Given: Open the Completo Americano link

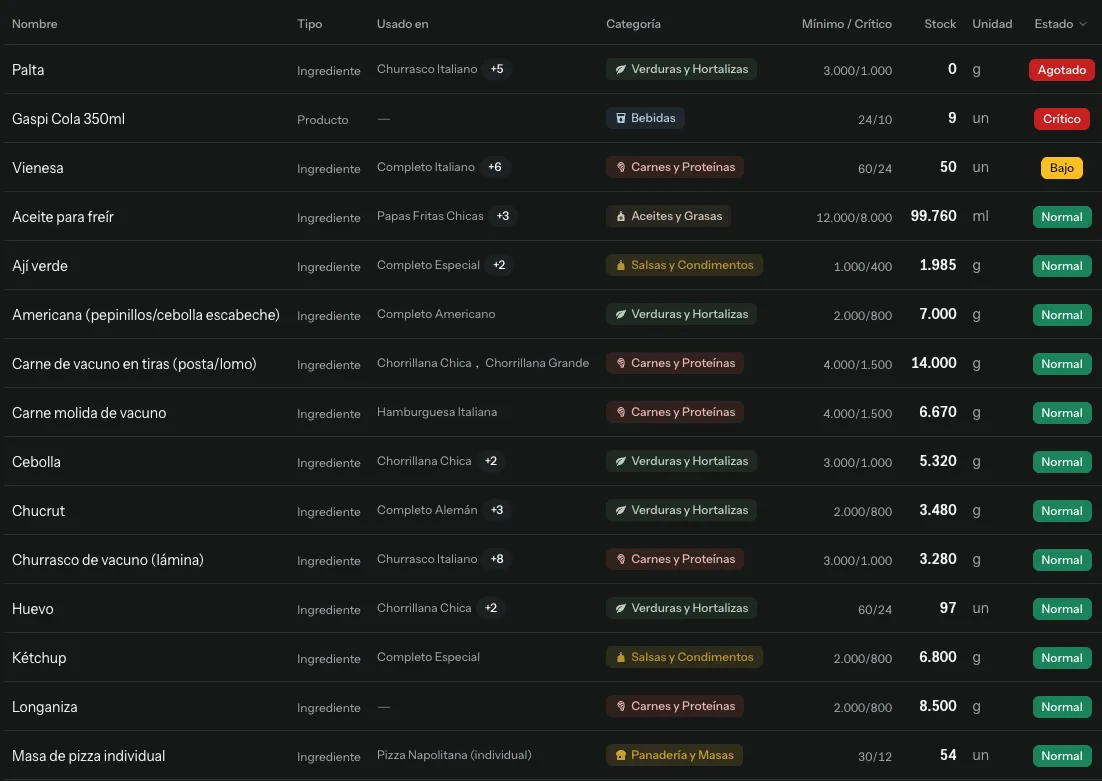Looking at the screenshot, I should coord(436,314).
